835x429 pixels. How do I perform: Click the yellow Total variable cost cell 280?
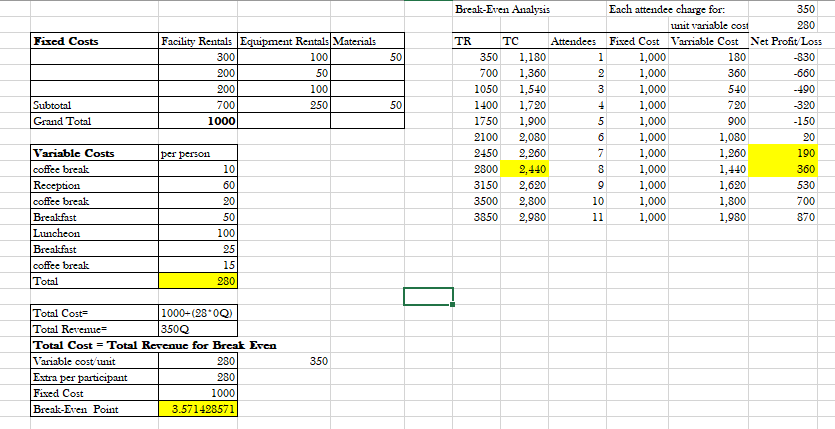click(198, 281)
